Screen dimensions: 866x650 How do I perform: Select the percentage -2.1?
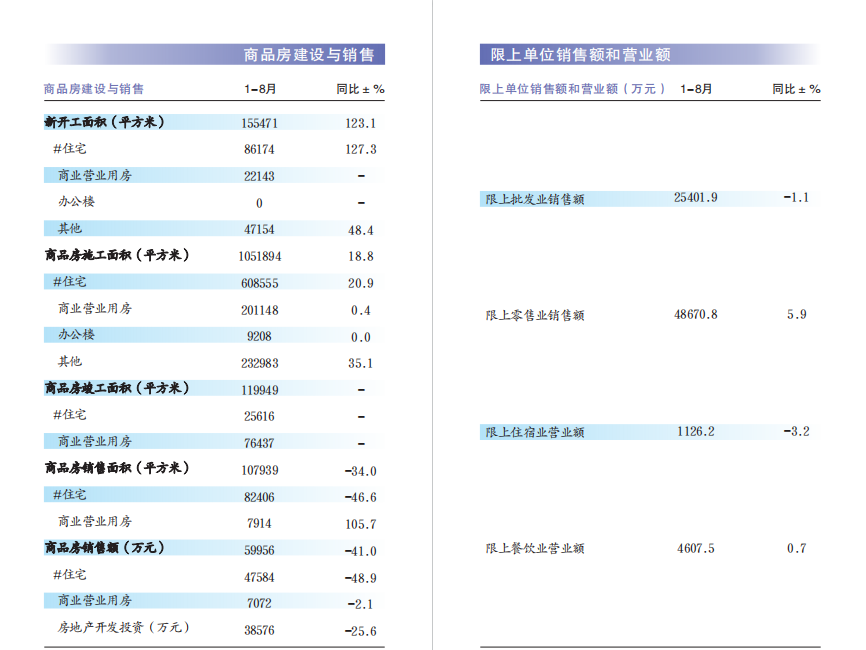click(361, 604)
